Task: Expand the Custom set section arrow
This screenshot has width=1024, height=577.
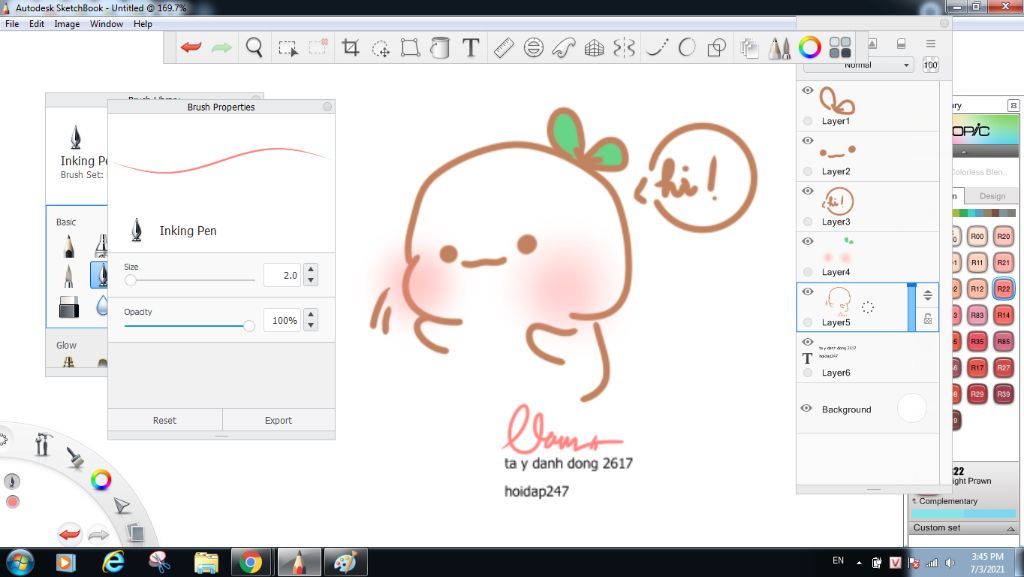Action: point(1010,528)
